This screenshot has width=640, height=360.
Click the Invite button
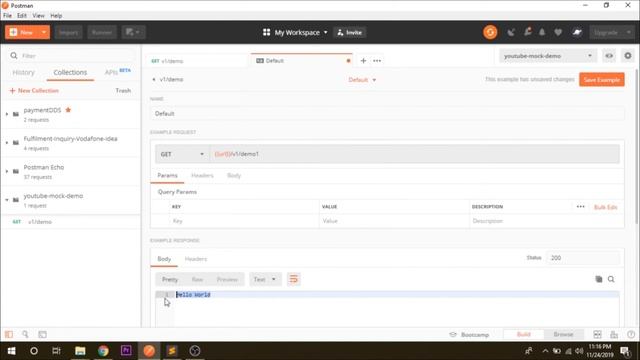350,32
